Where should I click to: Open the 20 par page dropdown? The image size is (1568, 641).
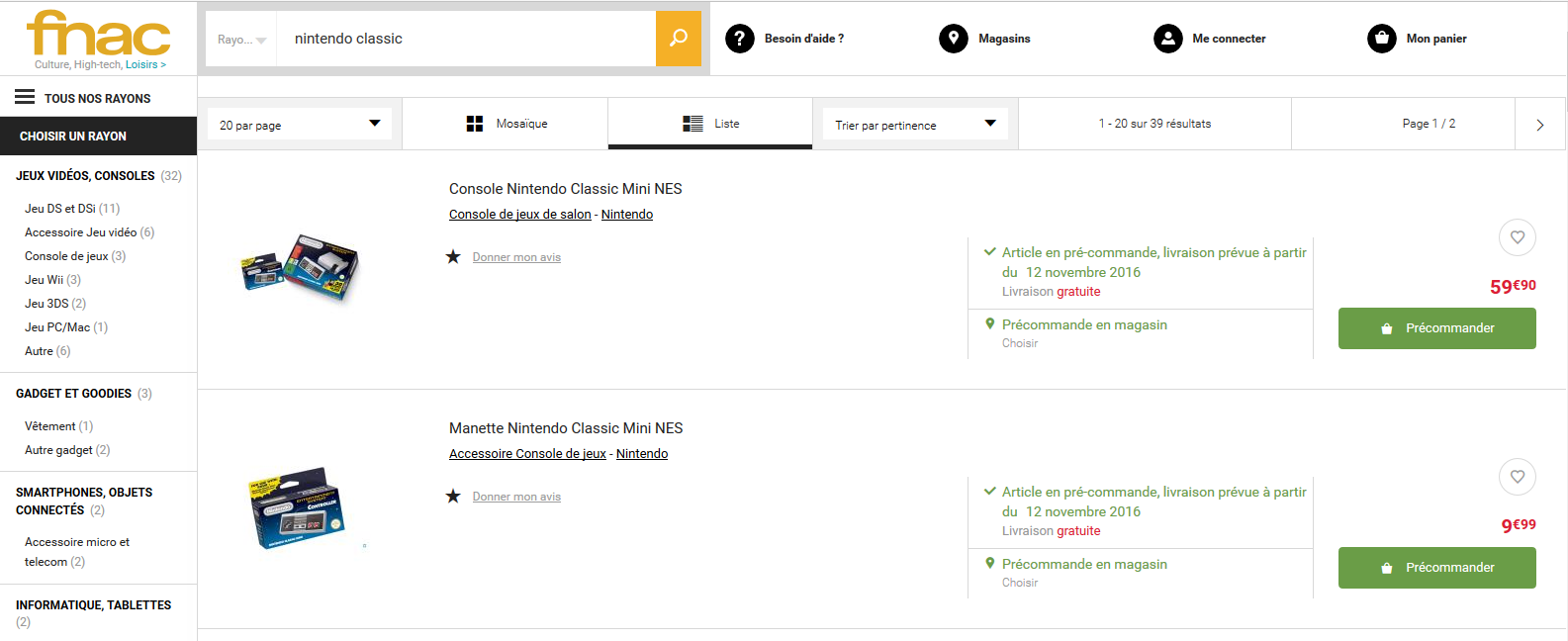(x=299, y=125)
